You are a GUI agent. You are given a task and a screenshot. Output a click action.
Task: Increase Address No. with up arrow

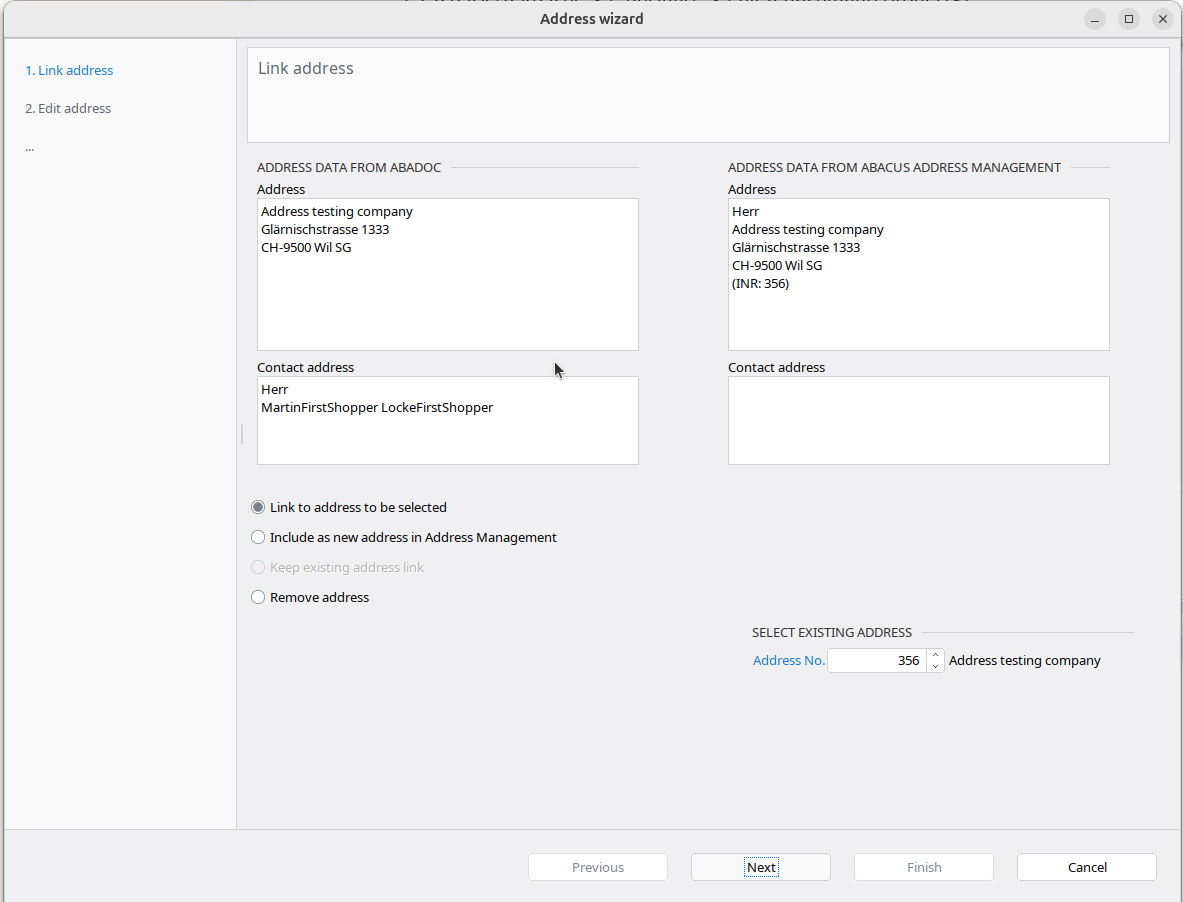935,655
